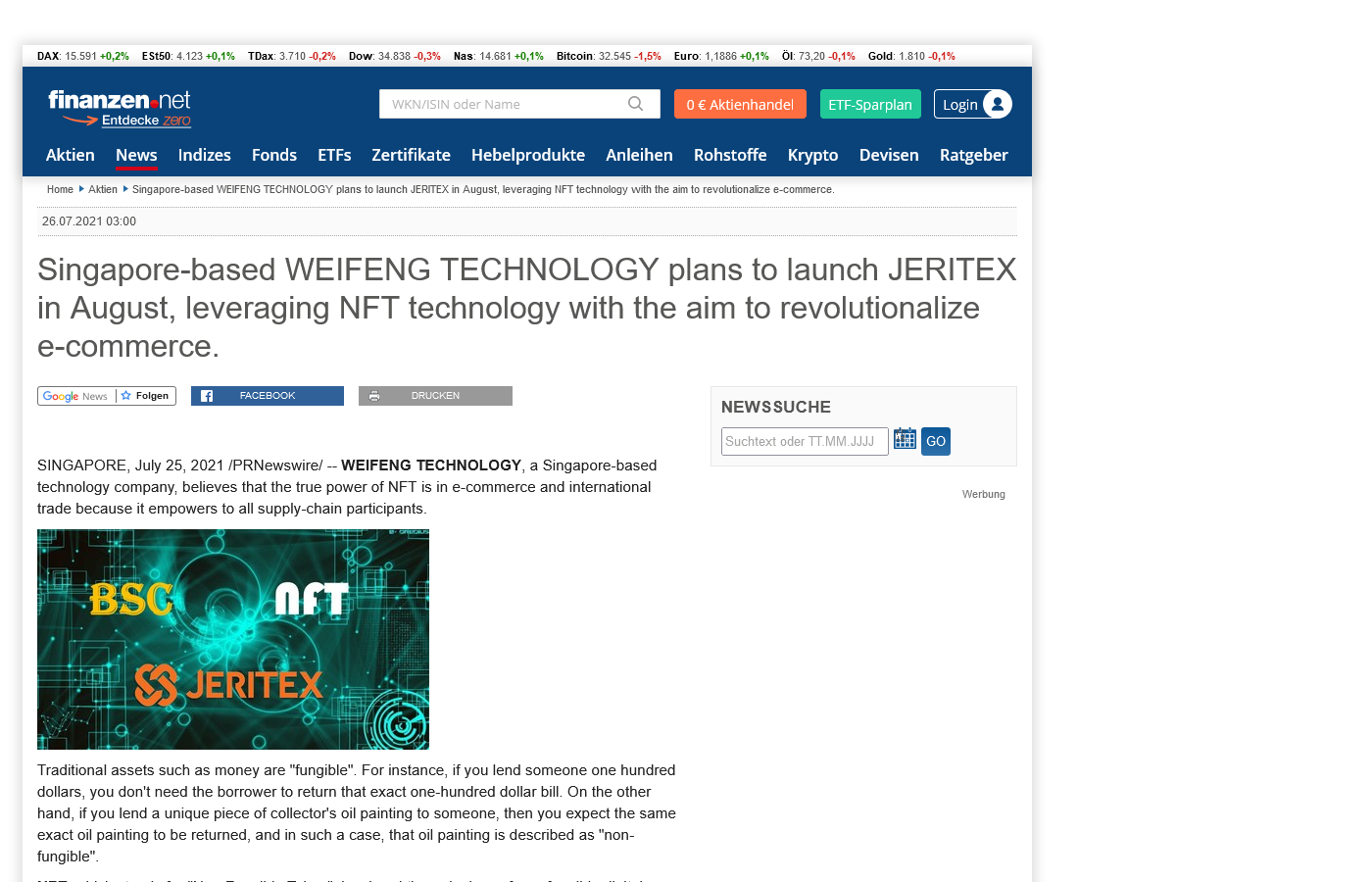Click the article date 26.07.2021 03:00
The width and height of the screenshot is (1372, 882).
coord(89,221)
